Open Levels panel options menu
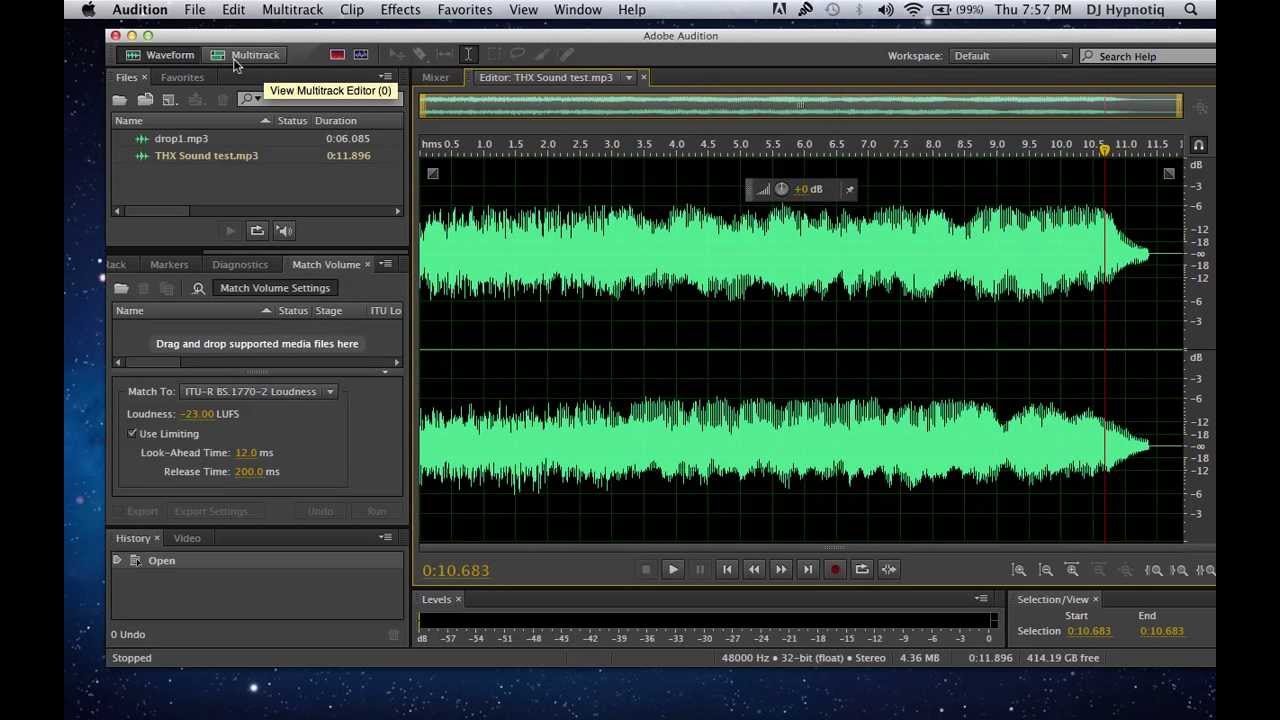Screen dimensions: 1280x720 click(981, 599)
